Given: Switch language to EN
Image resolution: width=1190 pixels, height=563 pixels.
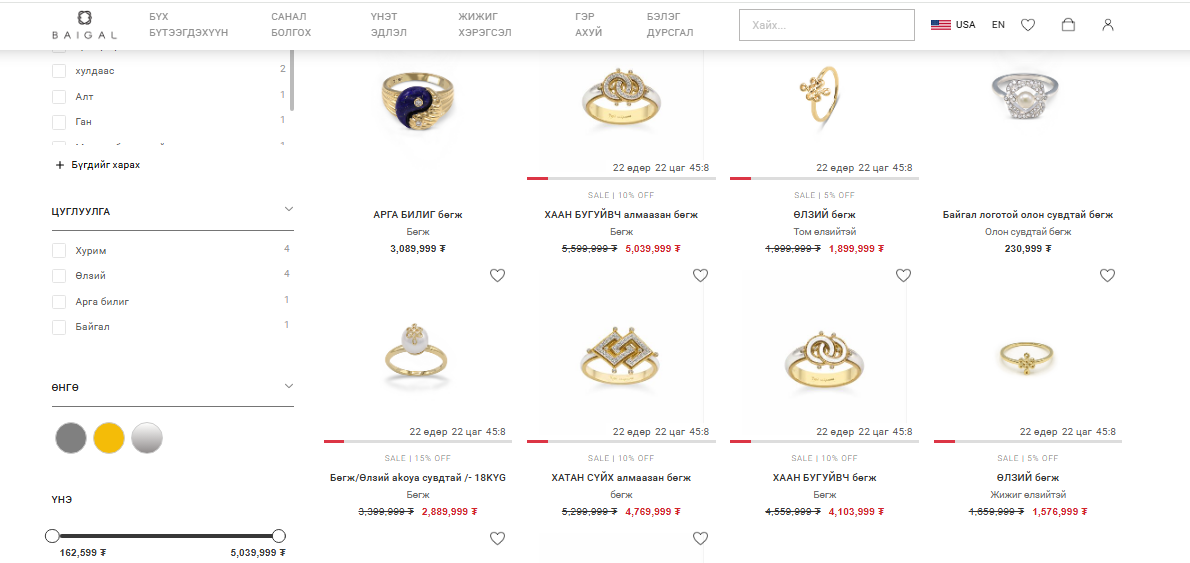Looking at the screenshot, I should pos(998,25).
